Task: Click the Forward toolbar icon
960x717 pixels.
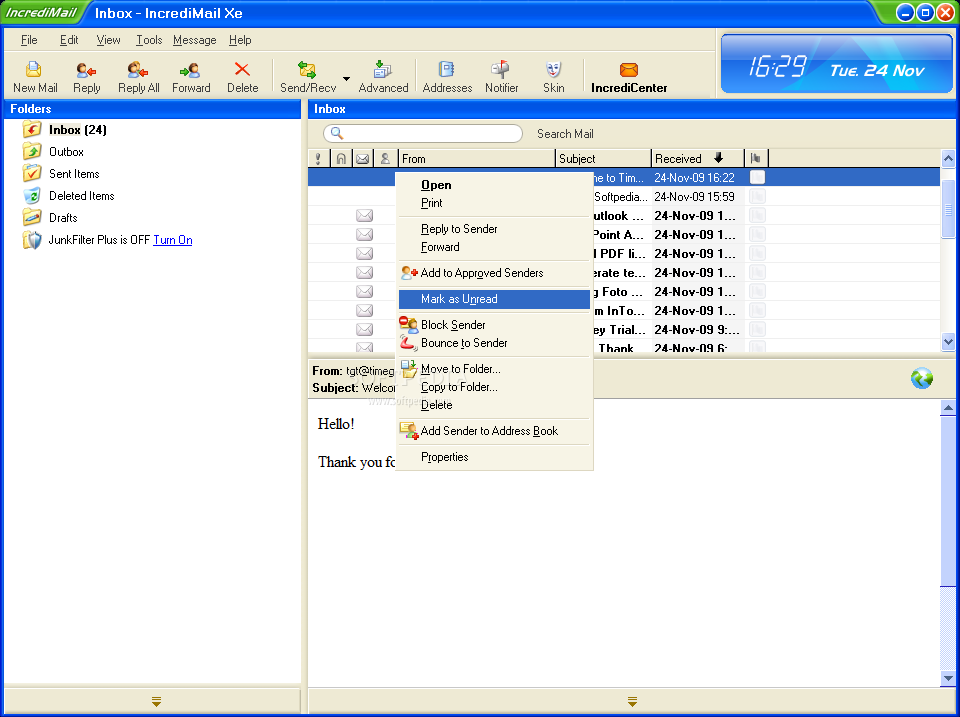Action: click(x=190, y=70)
